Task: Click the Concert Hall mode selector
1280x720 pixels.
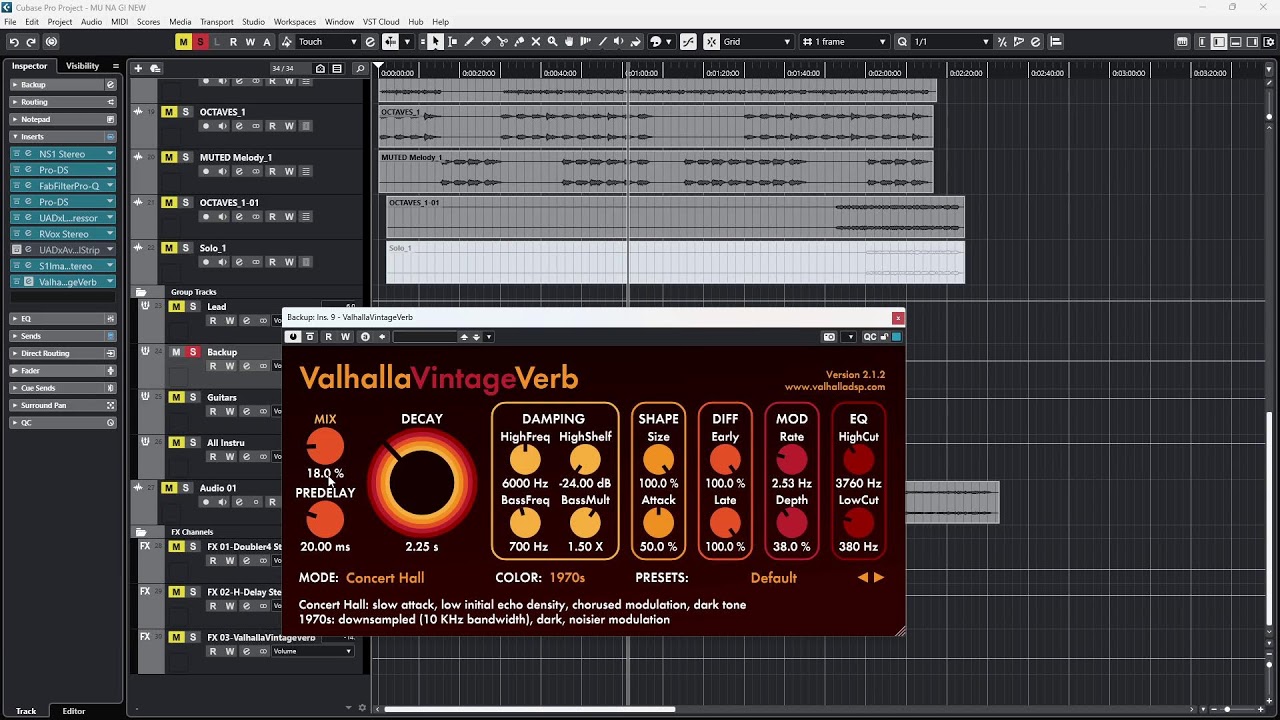Action: (385, 578)
